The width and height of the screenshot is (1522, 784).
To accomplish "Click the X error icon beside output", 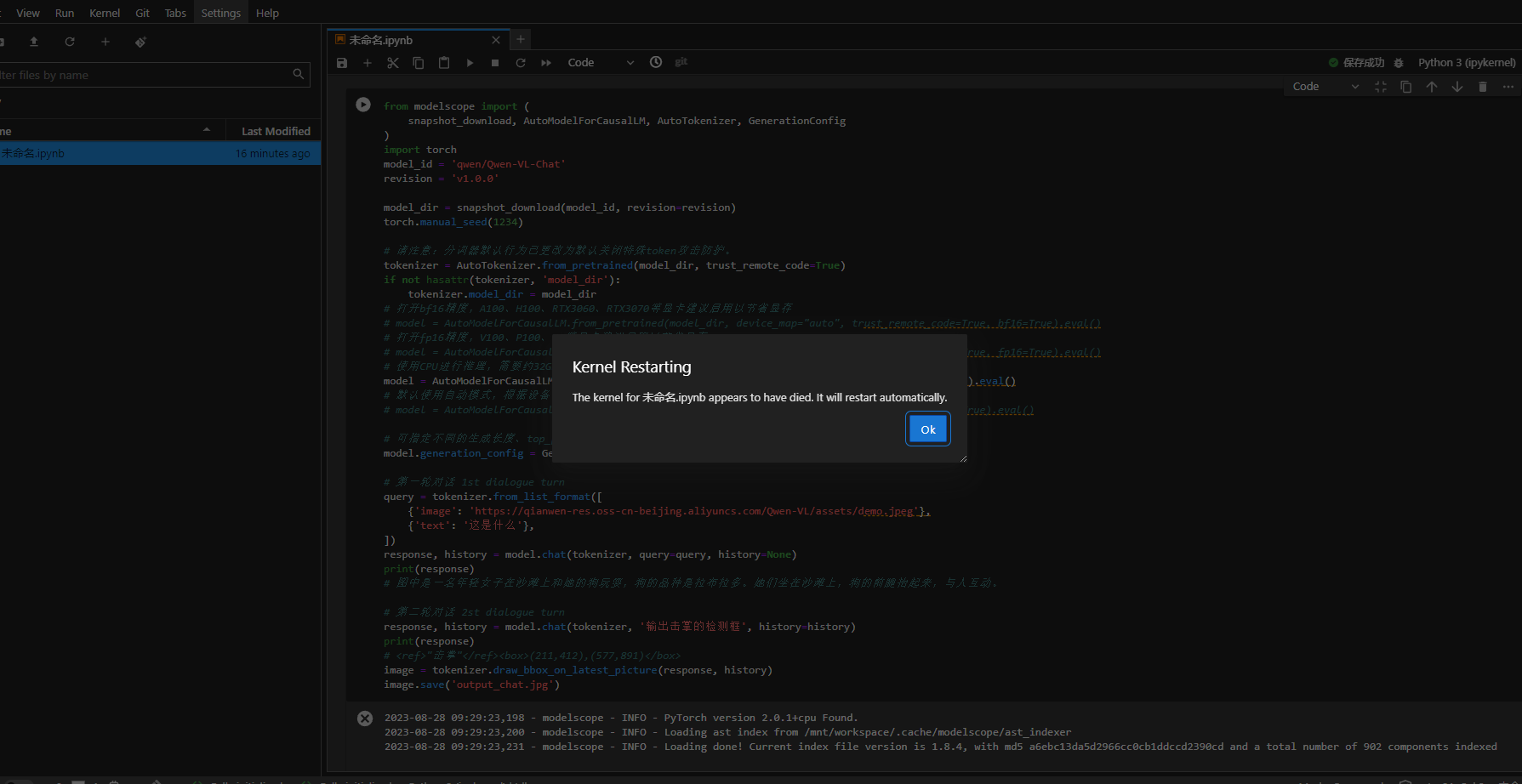I will point(365,719).
